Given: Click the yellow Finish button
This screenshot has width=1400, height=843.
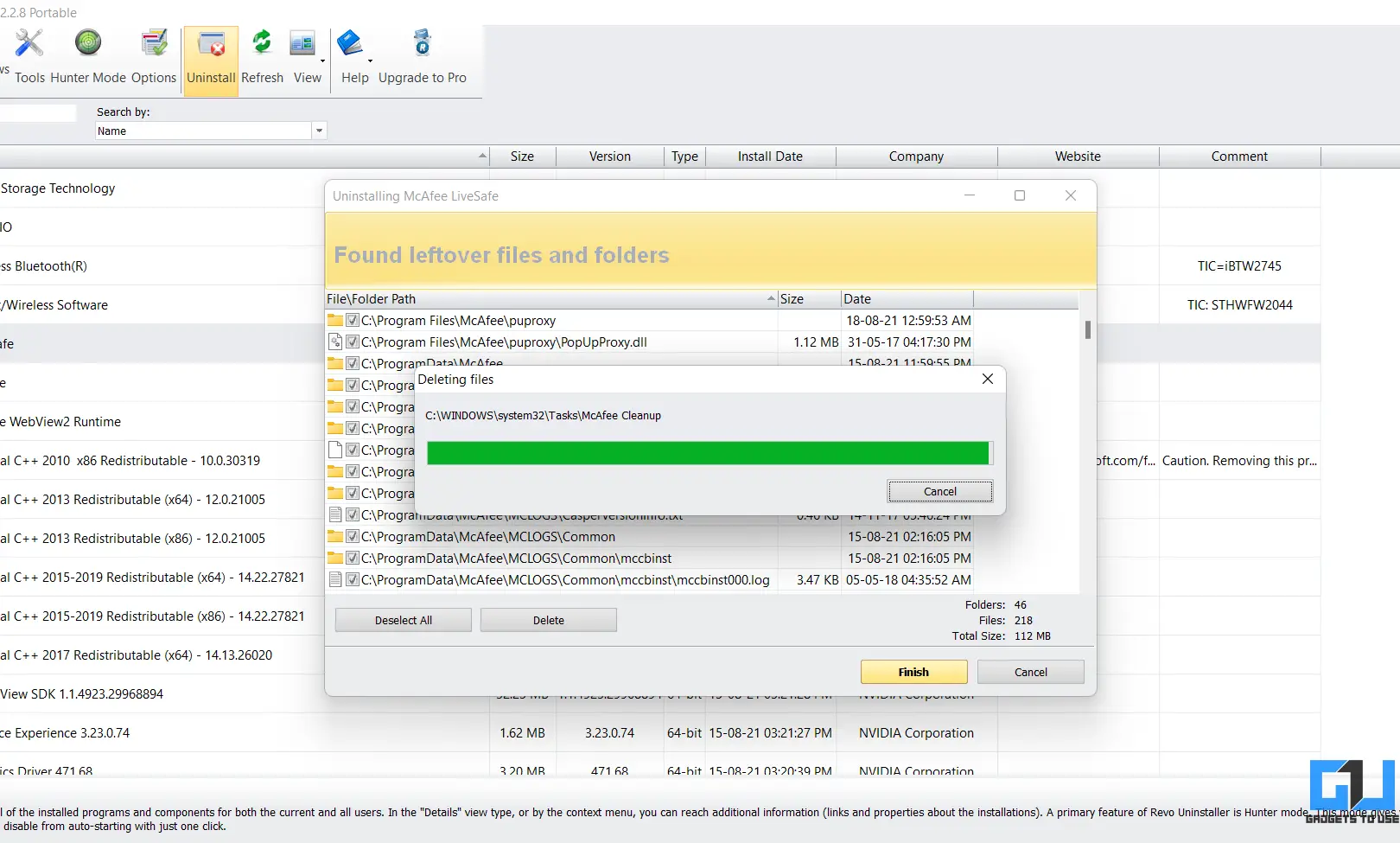Looking at the screenshot, I should [913, 672].
